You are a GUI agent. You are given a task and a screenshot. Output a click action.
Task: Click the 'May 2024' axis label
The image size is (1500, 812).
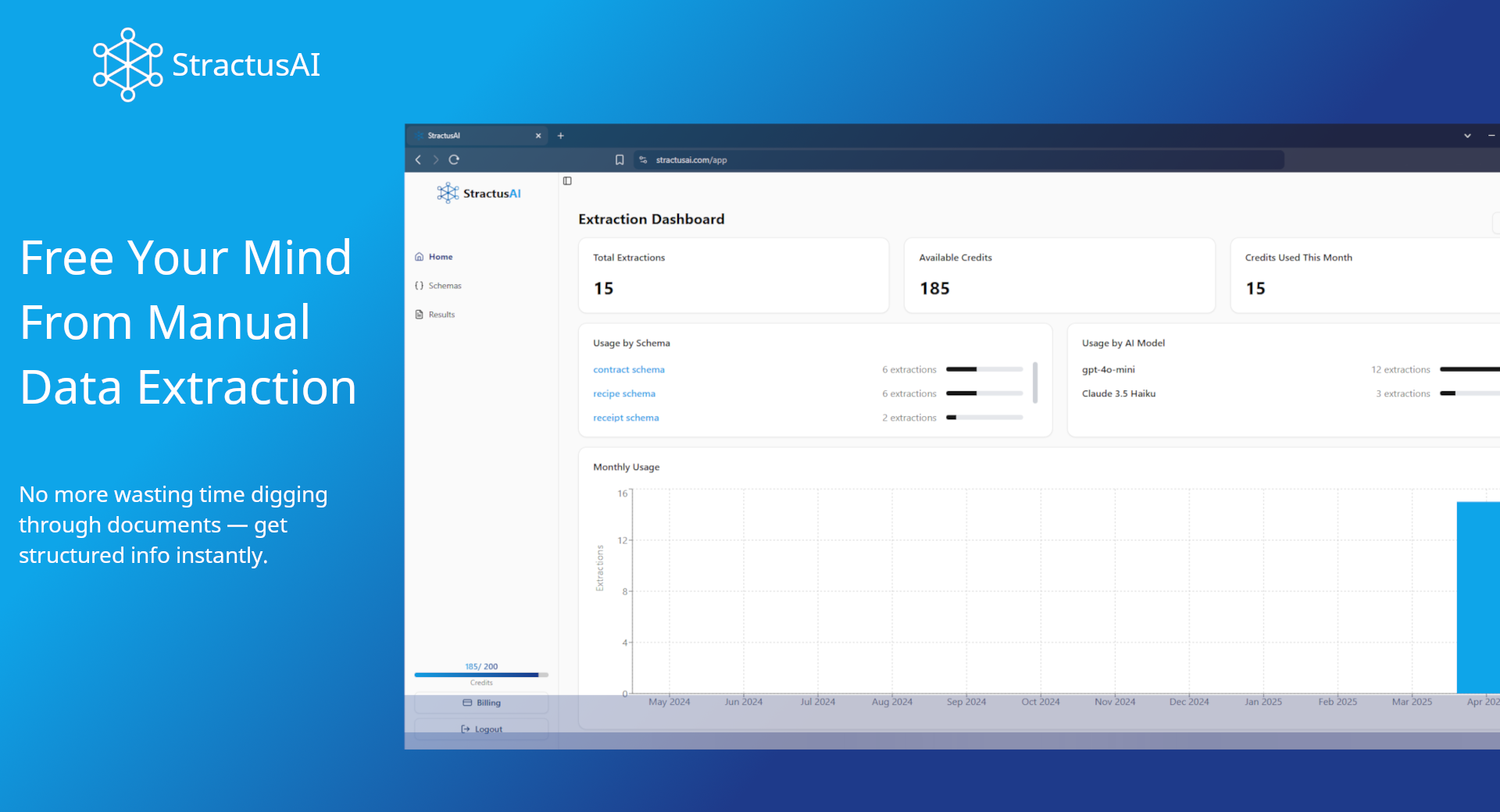point(670,702)
